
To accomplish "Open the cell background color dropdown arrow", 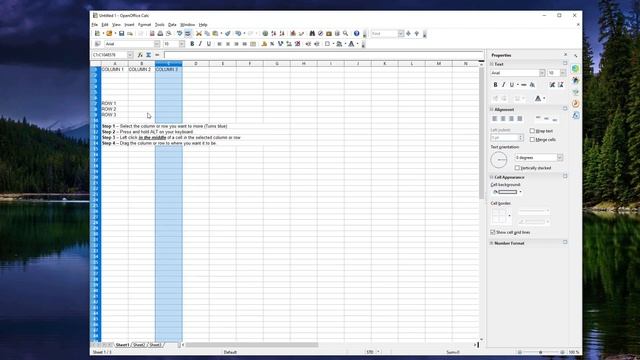I will (x=520, y=192).
